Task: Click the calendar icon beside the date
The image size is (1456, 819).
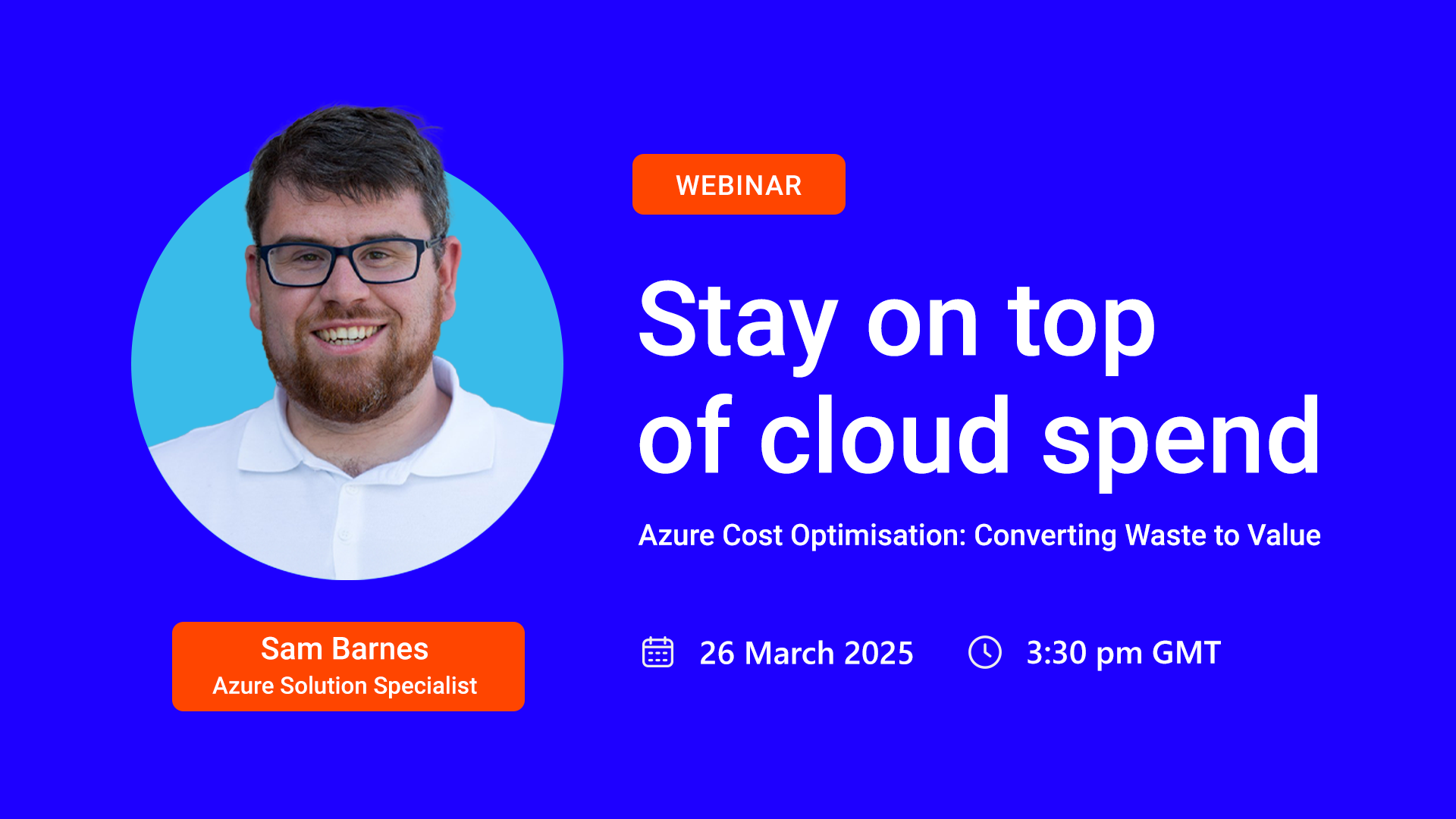Action: coord(659,653)
